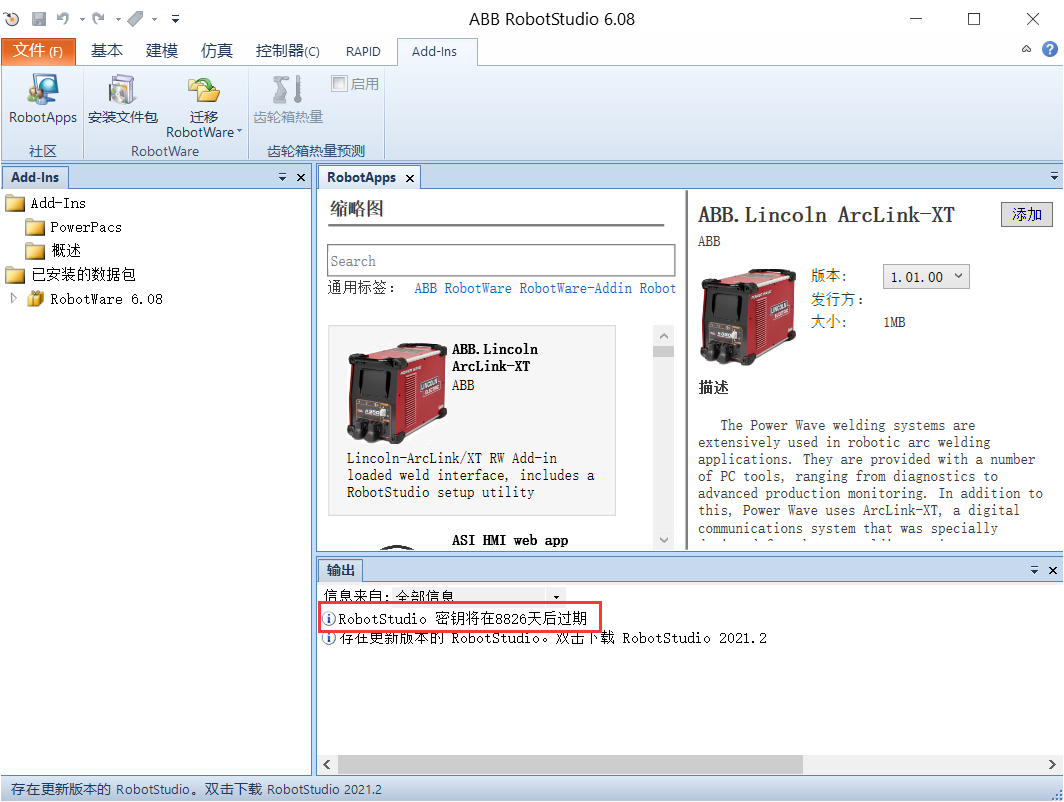1064x802 pixels.
Task: Enable the 启用 checkbox
Action: (339, 83)
